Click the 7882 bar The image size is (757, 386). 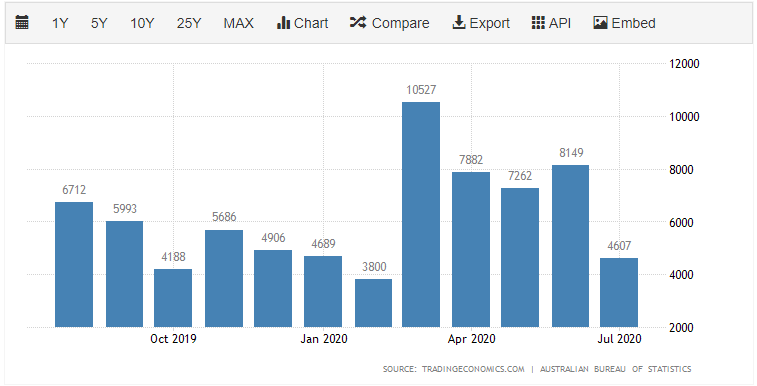pos(471,249)
